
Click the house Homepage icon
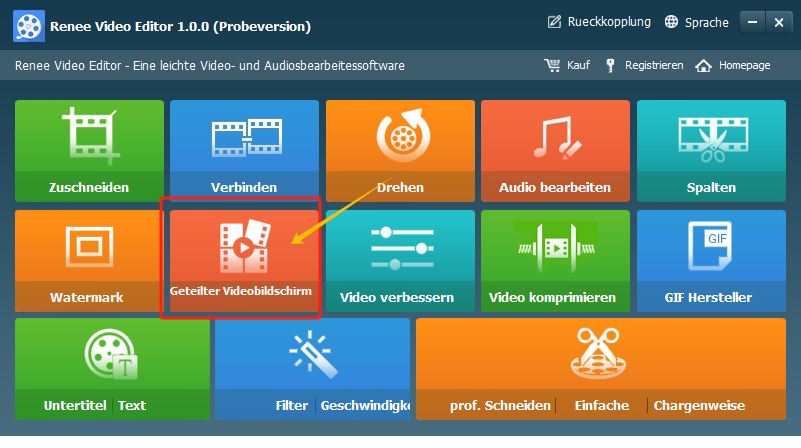[x=703, y=65]
